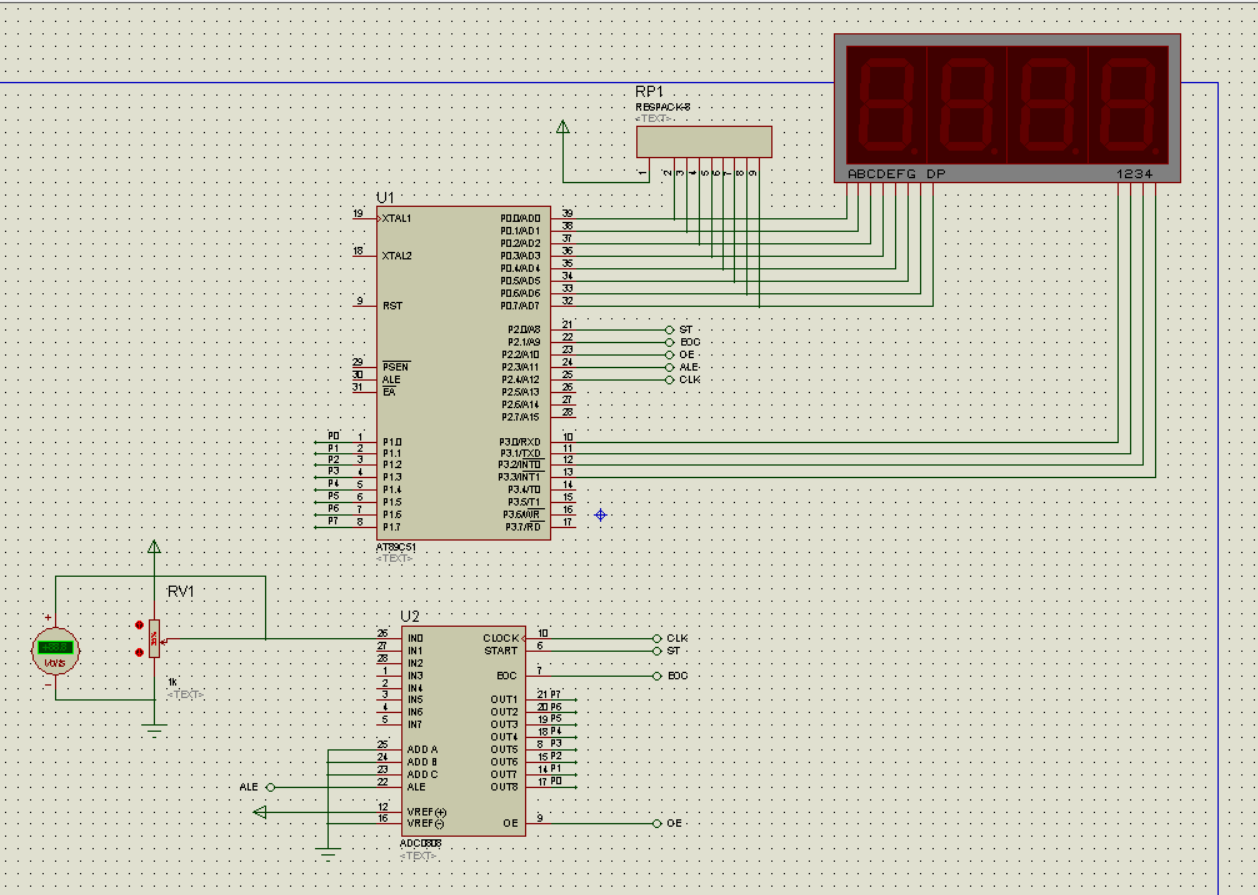The height and width of the screenshot is (895, 1258).
Task: Select the four-digit seven-segment display
Action: [x=1007, y=108]
